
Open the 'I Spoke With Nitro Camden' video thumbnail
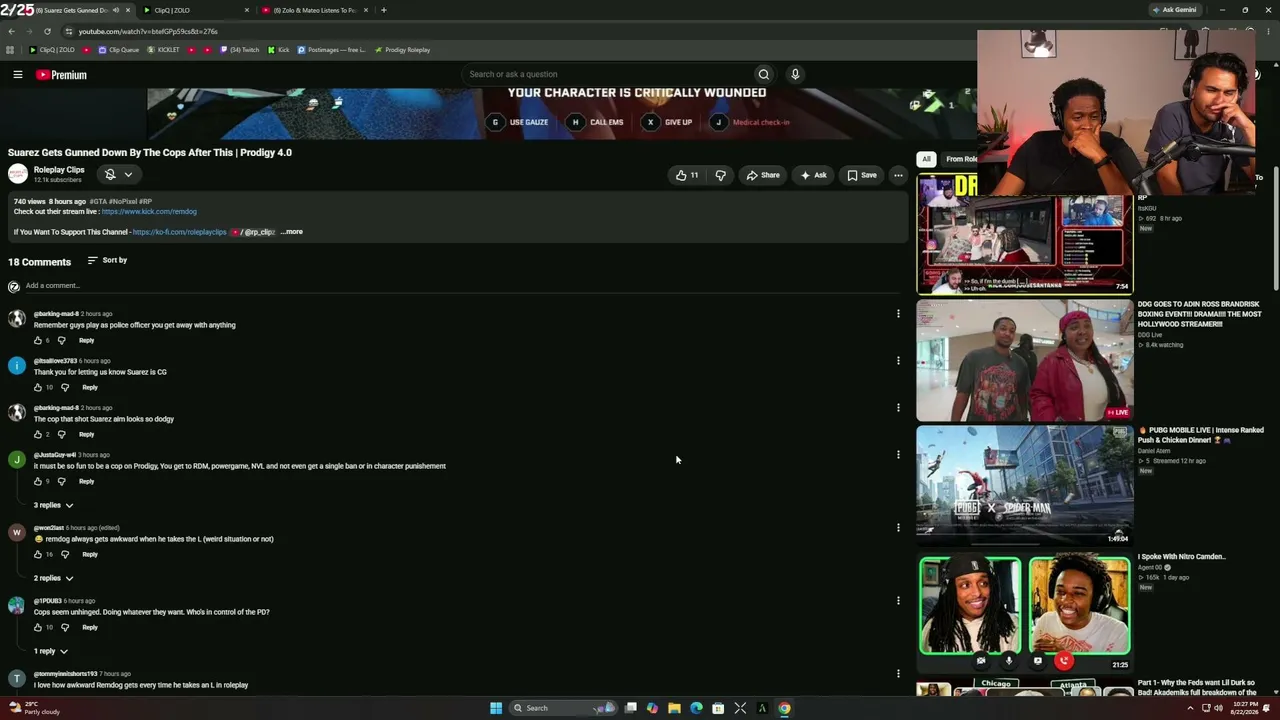(1025, 612)
